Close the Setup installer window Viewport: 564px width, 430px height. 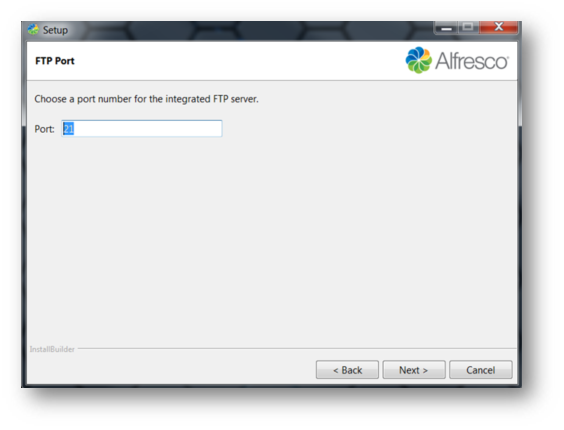coord(499,27)
